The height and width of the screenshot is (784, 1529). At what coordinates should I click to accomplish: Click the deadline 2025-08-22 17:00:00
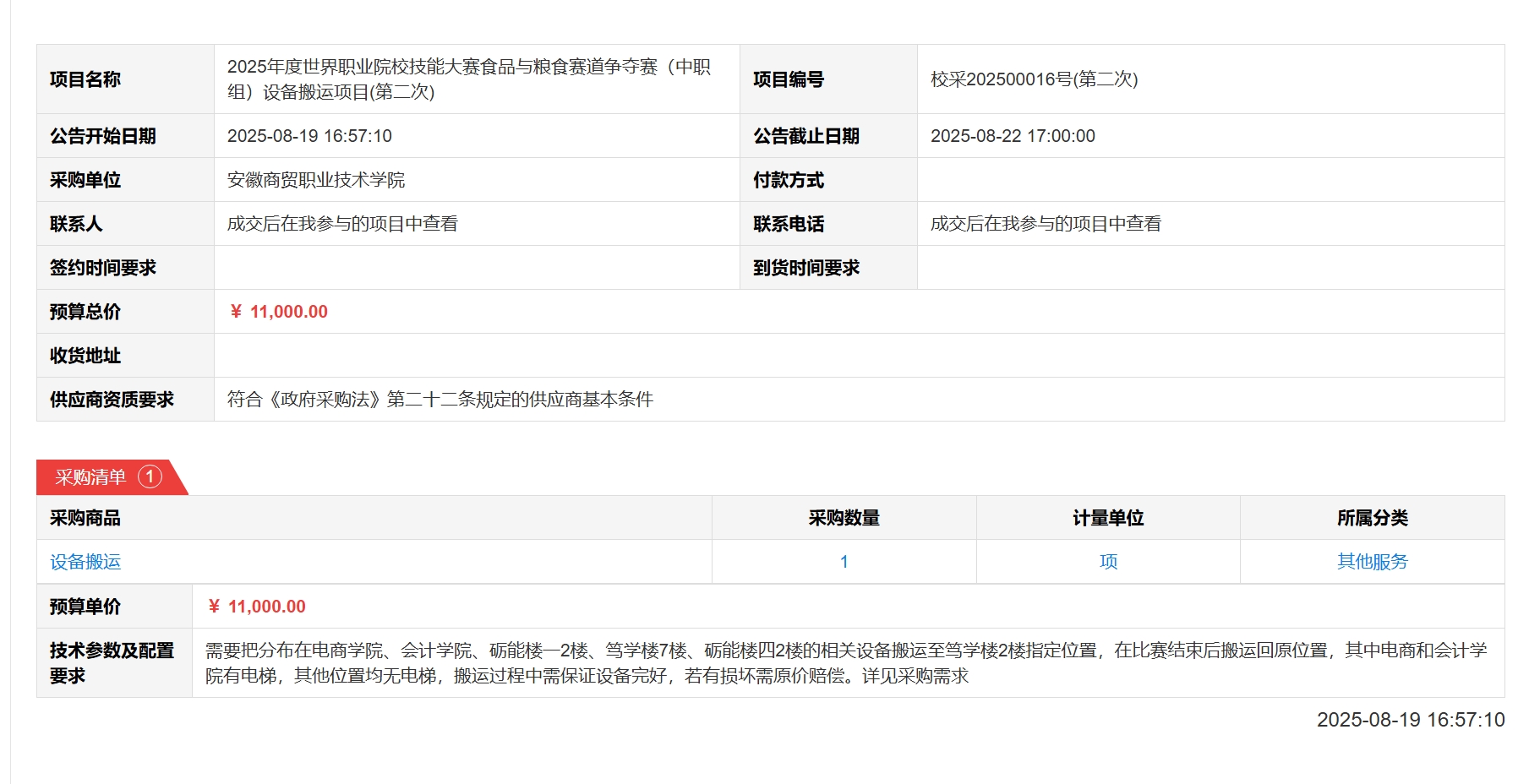[x=1013, y=136]
